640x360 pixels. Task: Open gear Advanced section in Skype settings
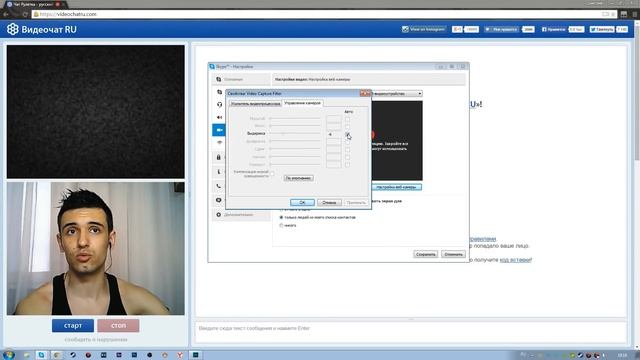[241, 215]
